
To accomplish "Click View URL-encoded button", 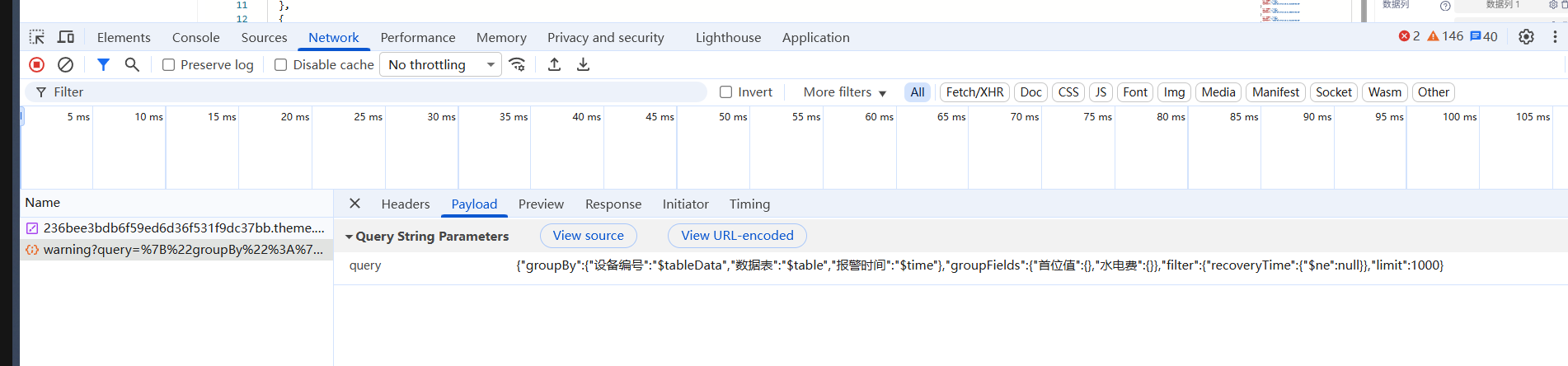I will tap(737, 236).
